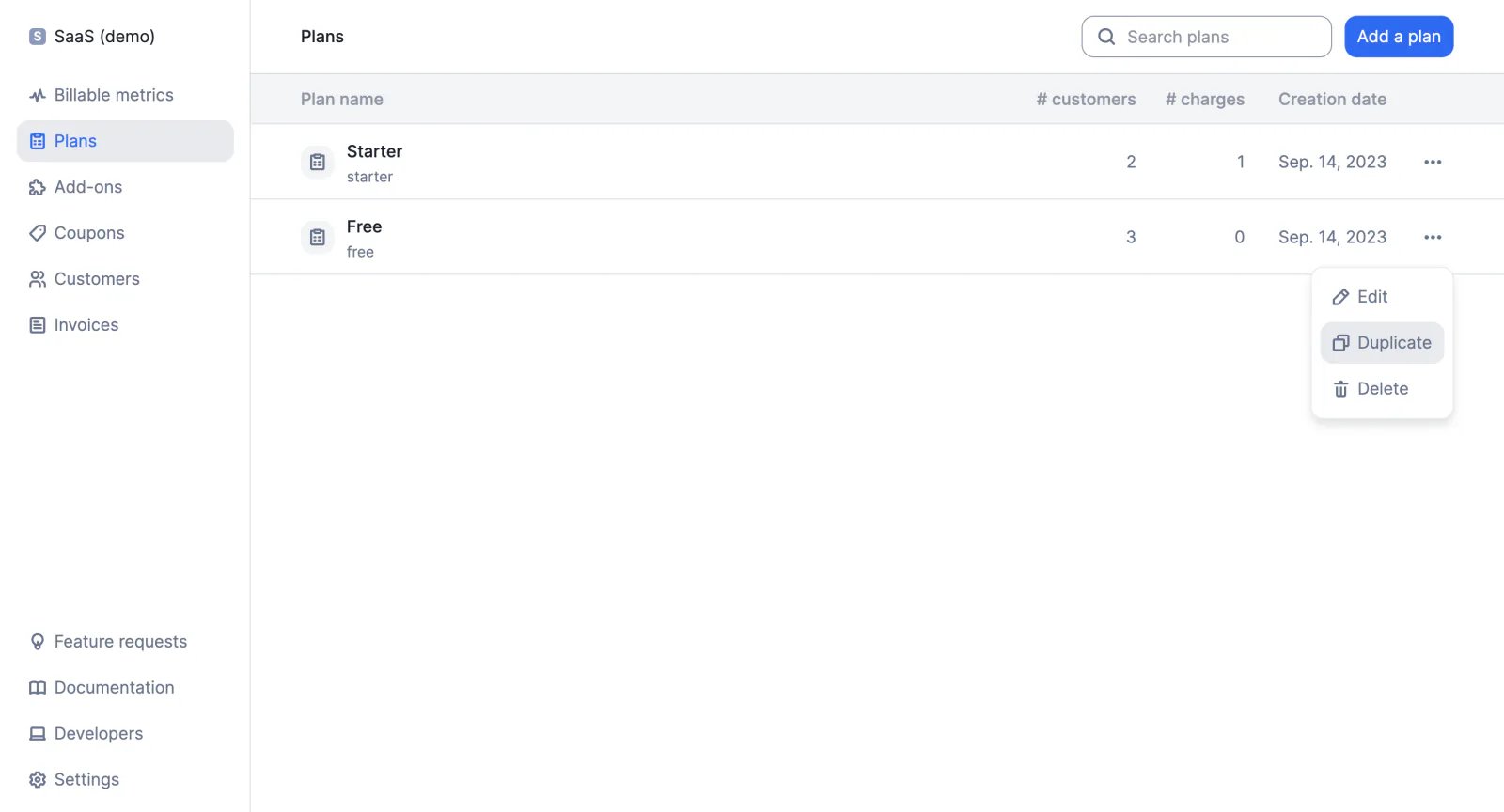Click the Plan name column header

(x=342, y=100)
